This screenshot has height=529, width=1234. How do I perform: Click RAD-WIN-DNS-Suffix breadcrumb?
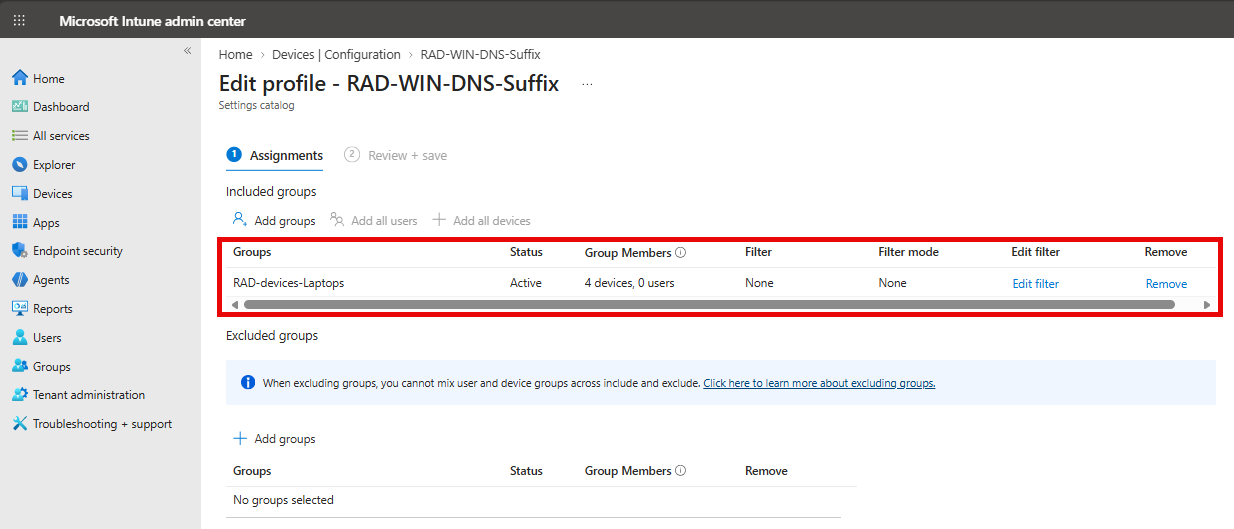481,55
